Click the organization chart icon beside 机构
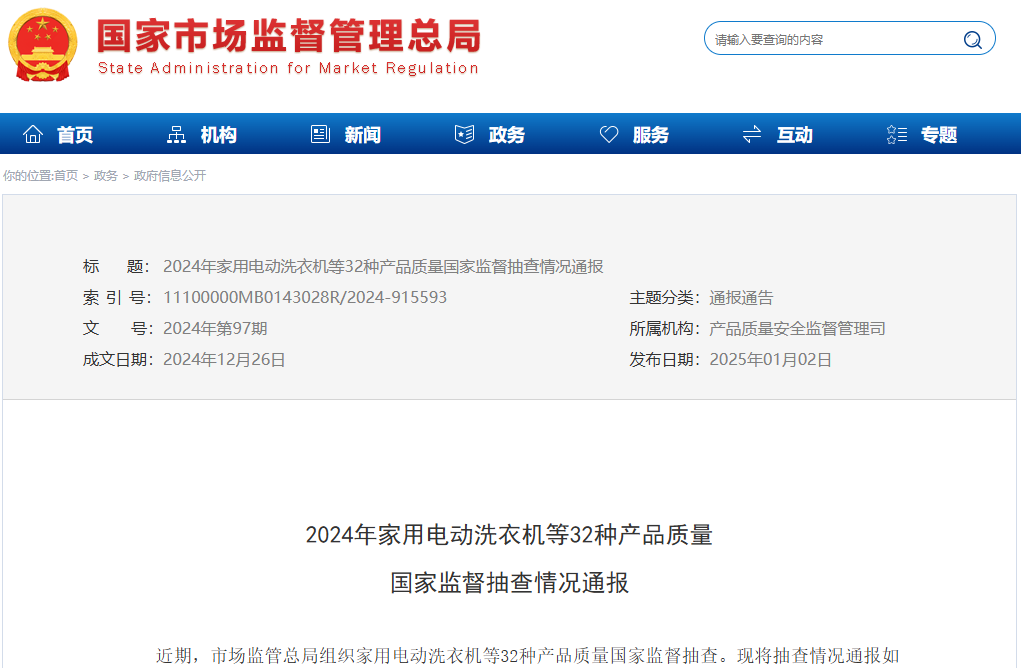 pyautogui.click(x=176, y=134)
